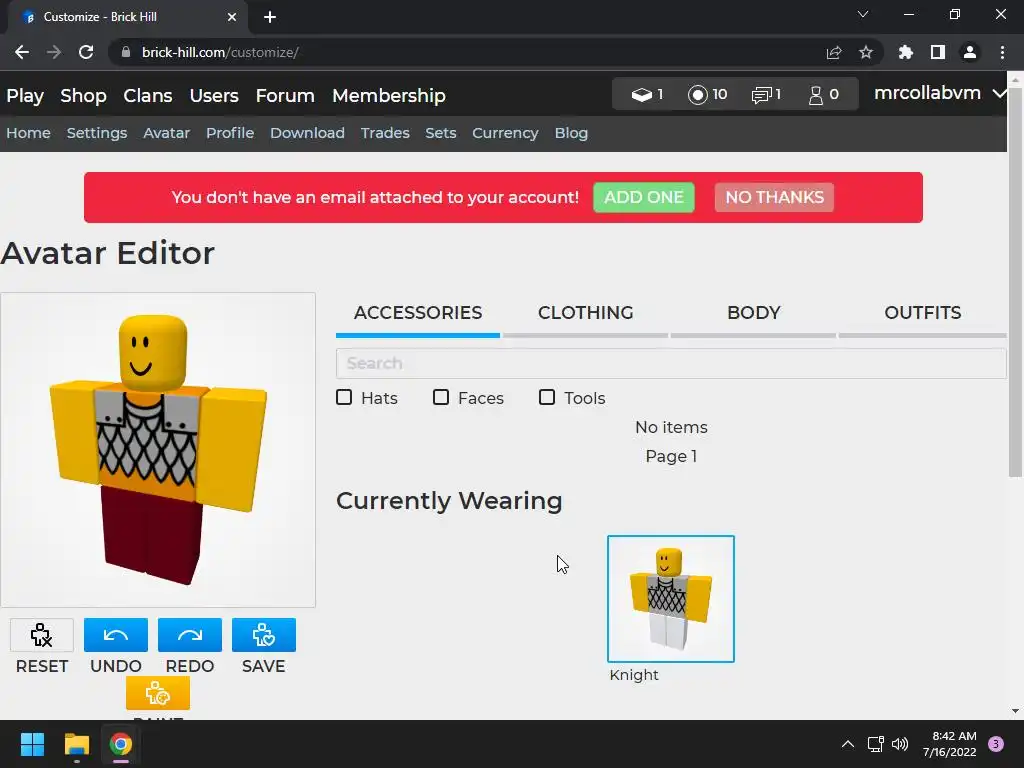Open the Trades link

point(385,133)
